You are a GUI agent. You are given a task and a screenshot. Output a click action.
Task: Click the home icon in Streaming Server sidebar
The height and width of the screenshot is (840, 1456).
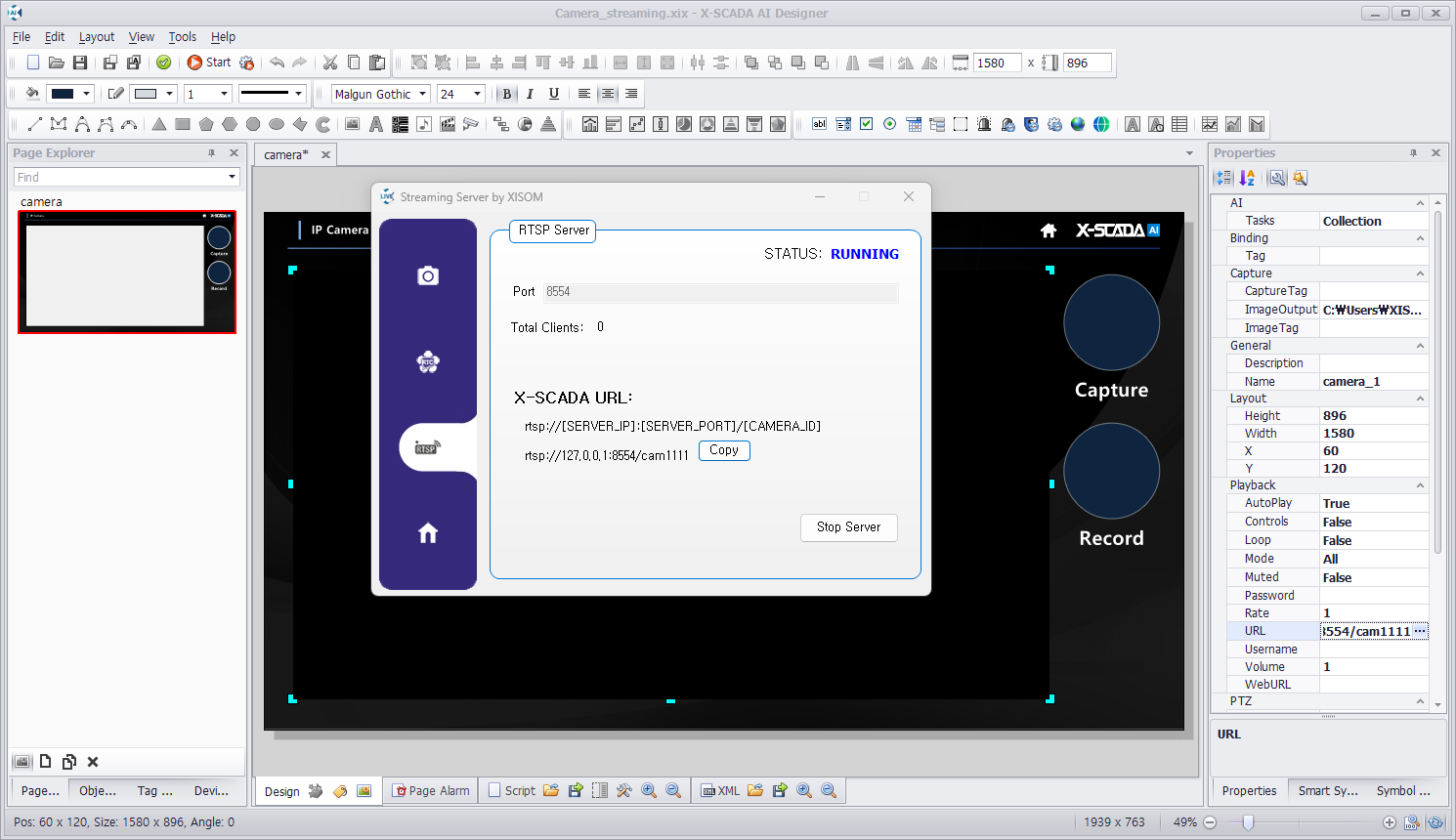pos(428,533)
